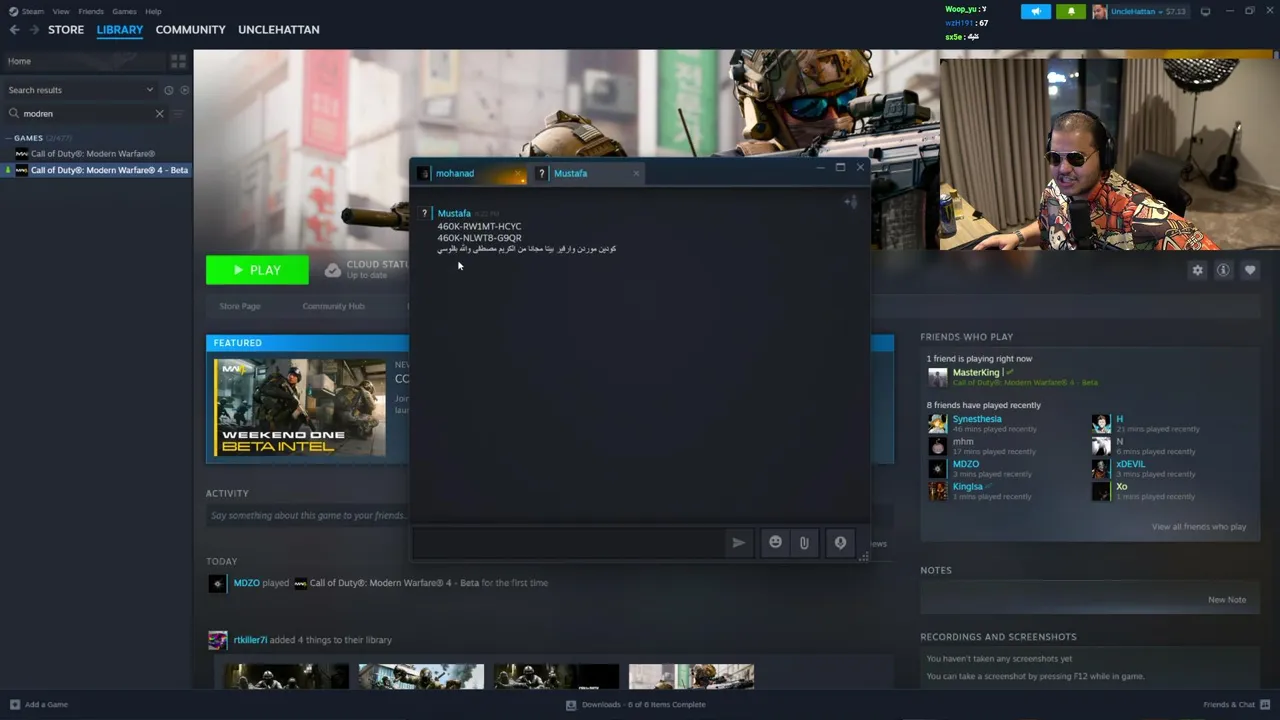
Task: Invite a friend to the Mustafa chat
Action: (x=851, y=202)
